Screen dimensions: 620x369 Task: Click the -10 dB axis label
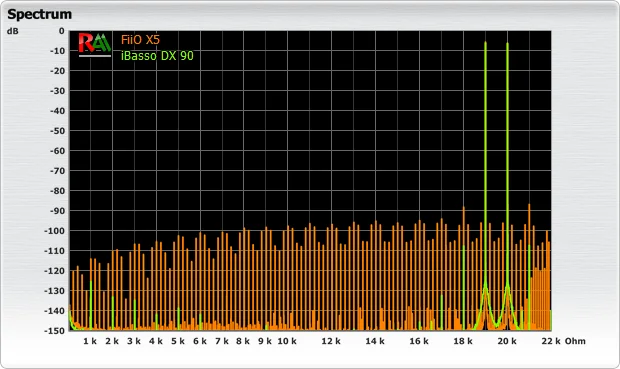[57, 51]
